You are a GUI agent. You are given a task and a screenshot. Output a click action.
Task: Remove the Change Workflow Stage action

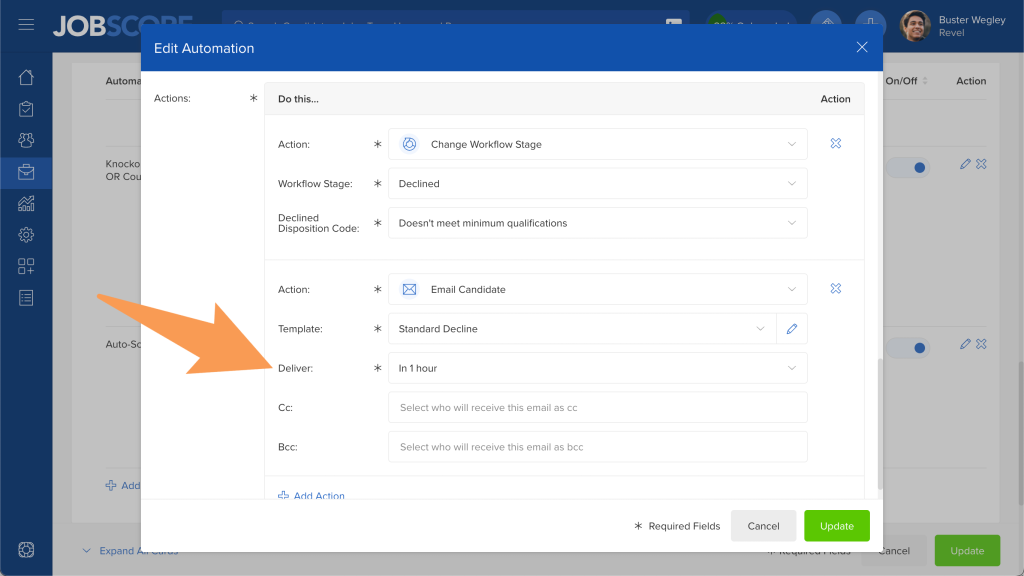point(835,144)
